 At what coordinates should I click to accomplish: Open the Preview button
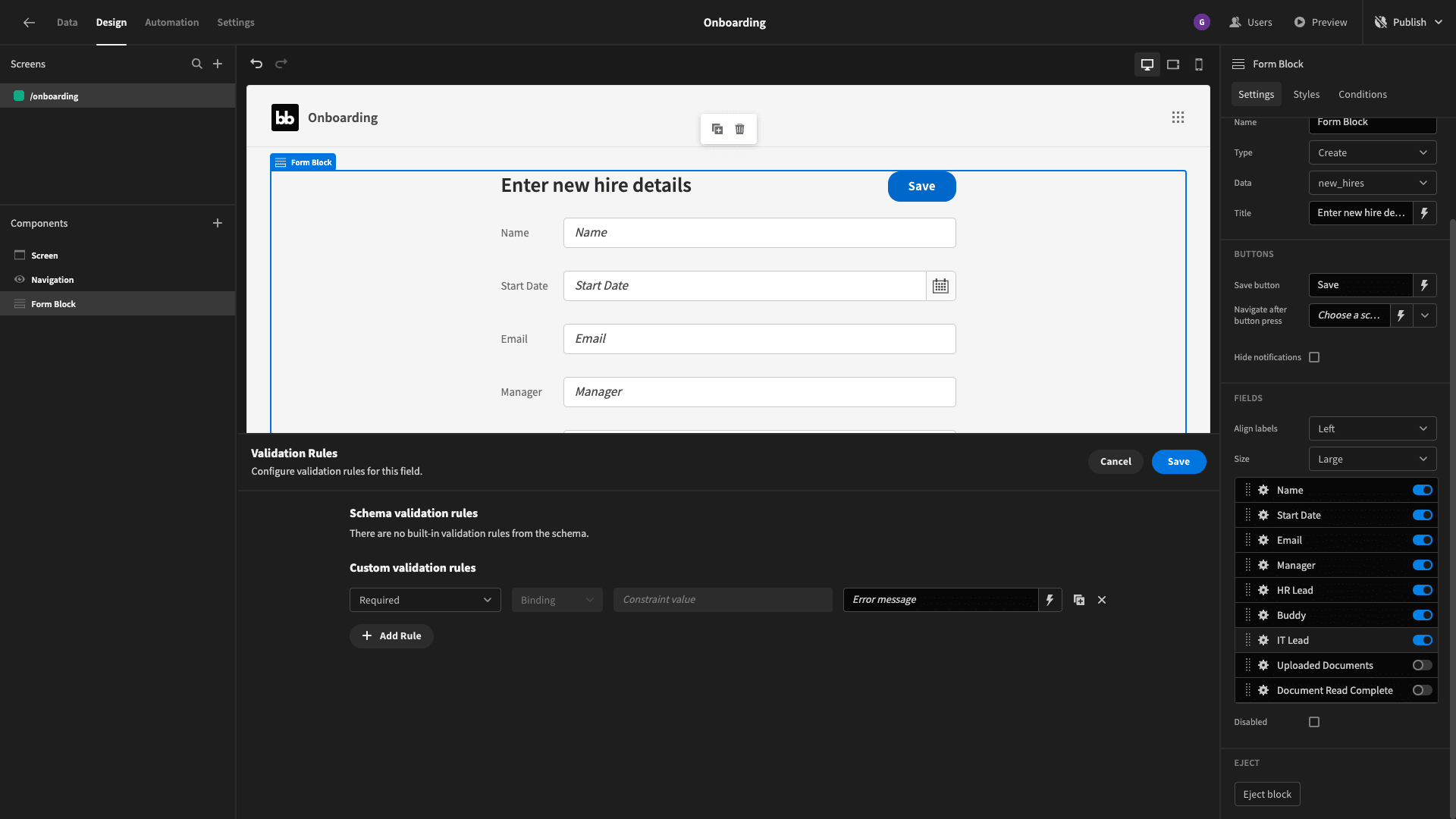point(1320,23)
